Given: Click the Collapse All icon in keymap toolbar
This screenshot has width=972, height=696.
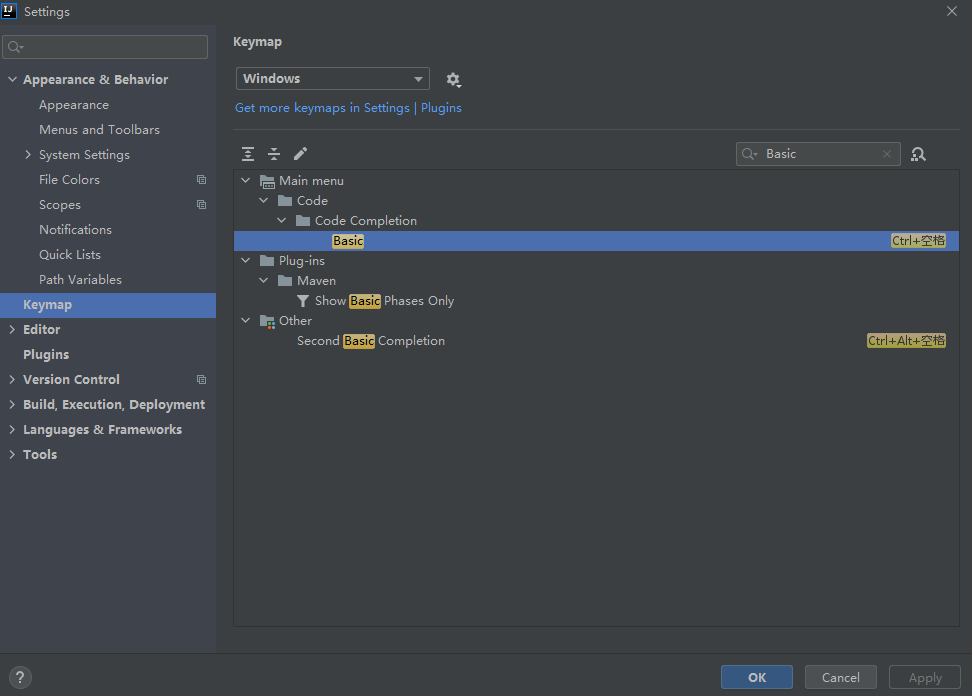Looking at the screenshot, I should click(x=274, y=154).
